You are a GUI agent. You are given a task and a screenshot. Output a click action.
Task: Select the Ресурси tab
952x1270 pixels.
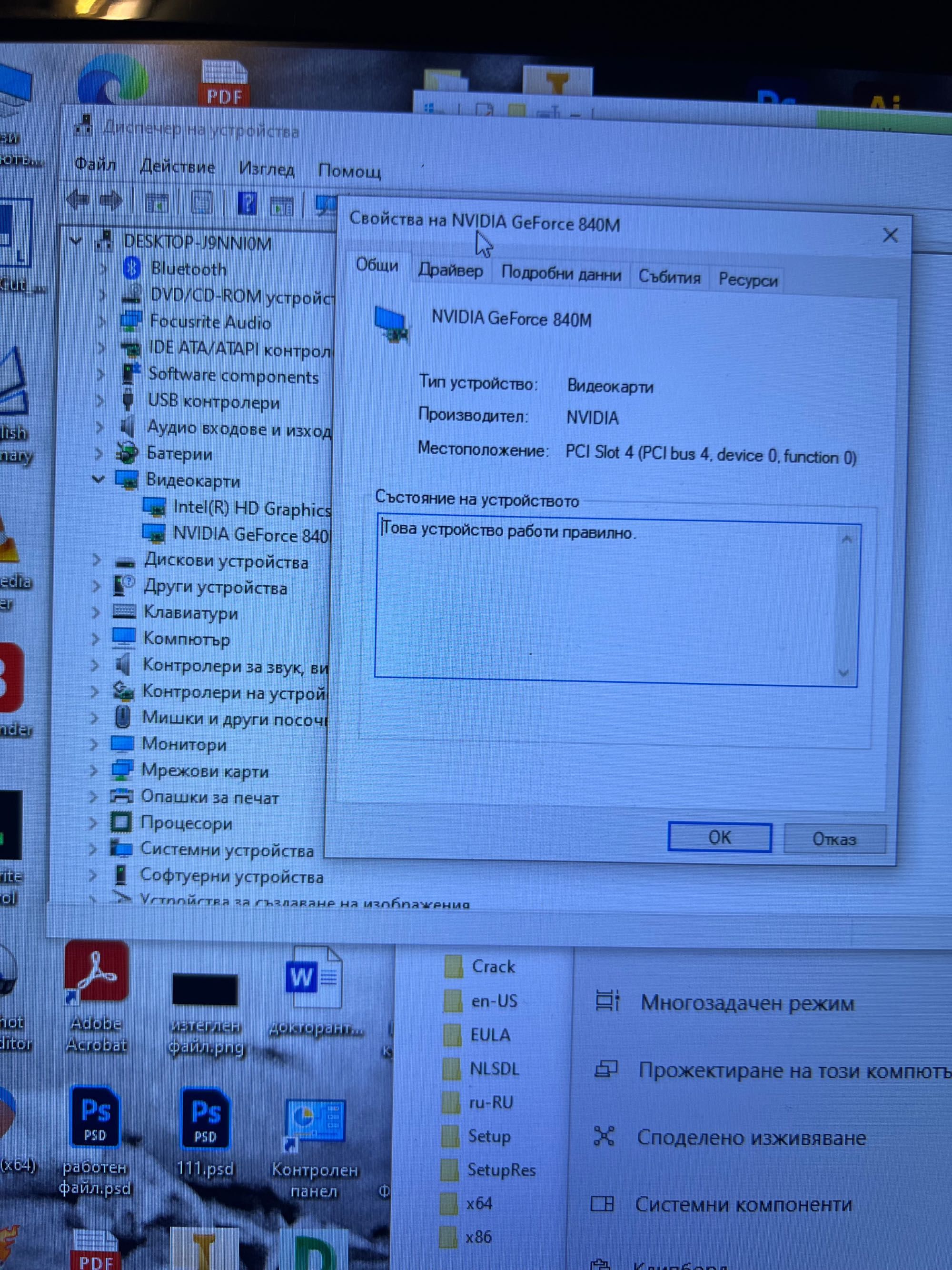747,280
